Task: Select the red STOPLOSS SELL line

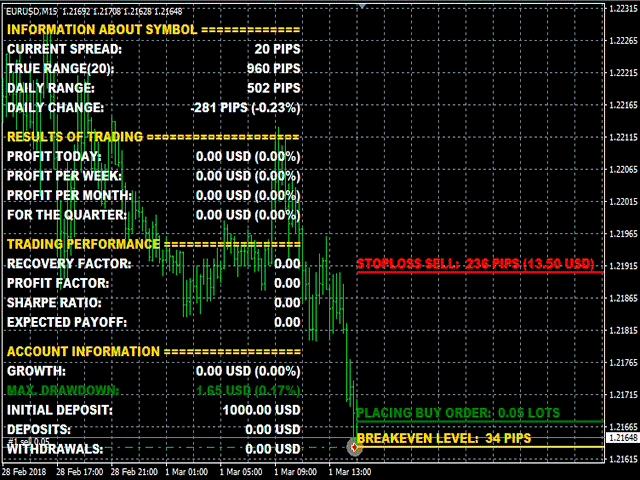Action: 480,272
